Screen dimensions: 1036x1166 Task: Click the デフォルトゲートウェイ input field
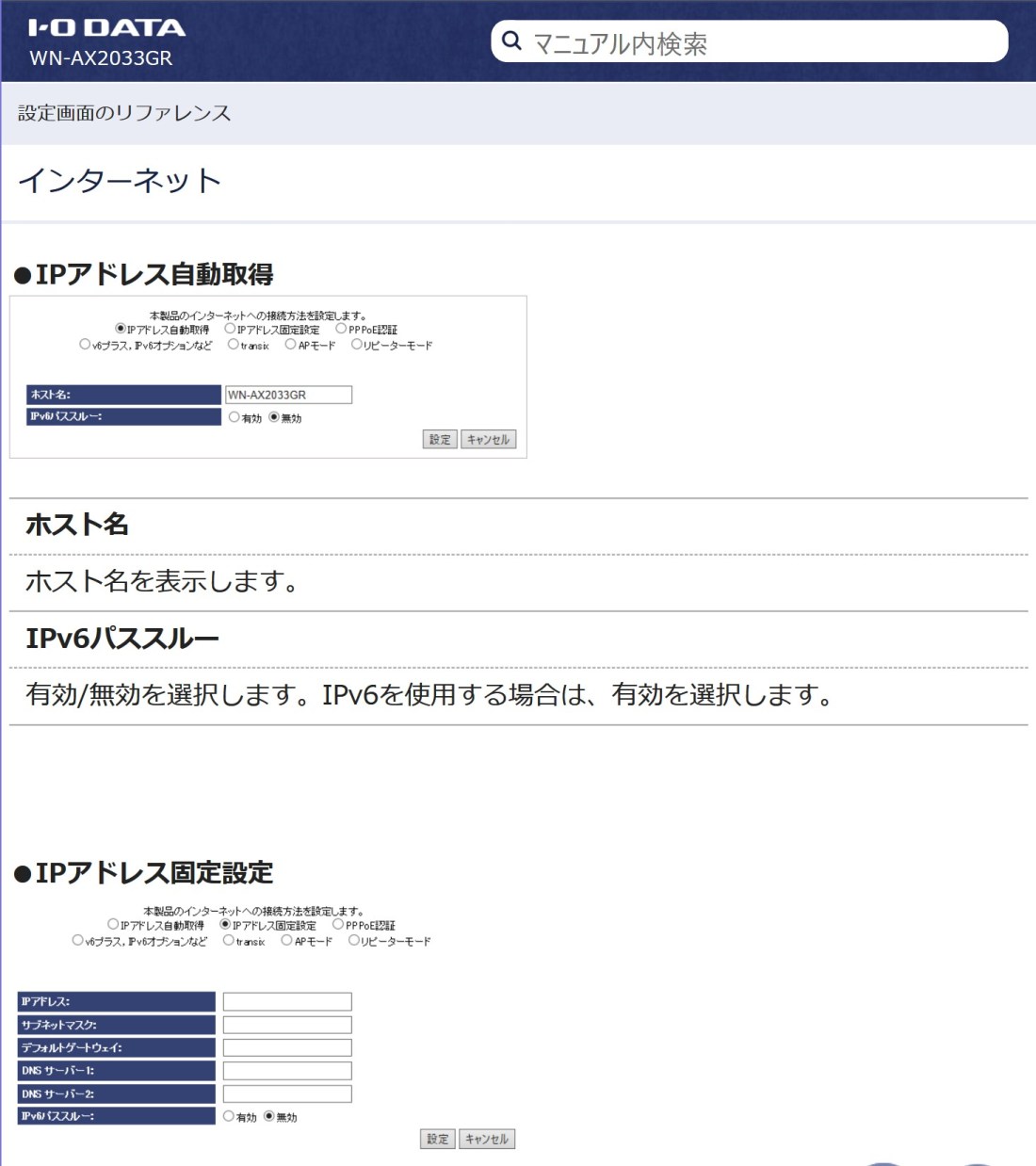tap(285, 1047)
